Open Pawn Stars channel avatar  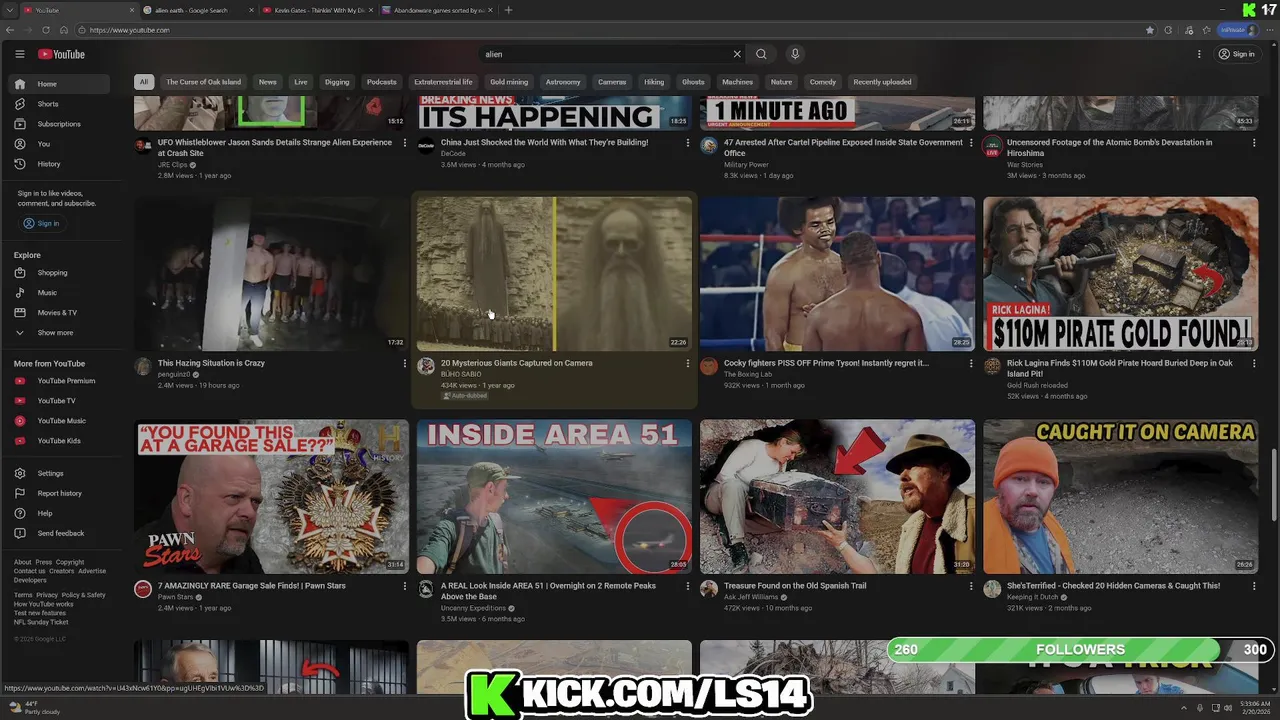142,589
